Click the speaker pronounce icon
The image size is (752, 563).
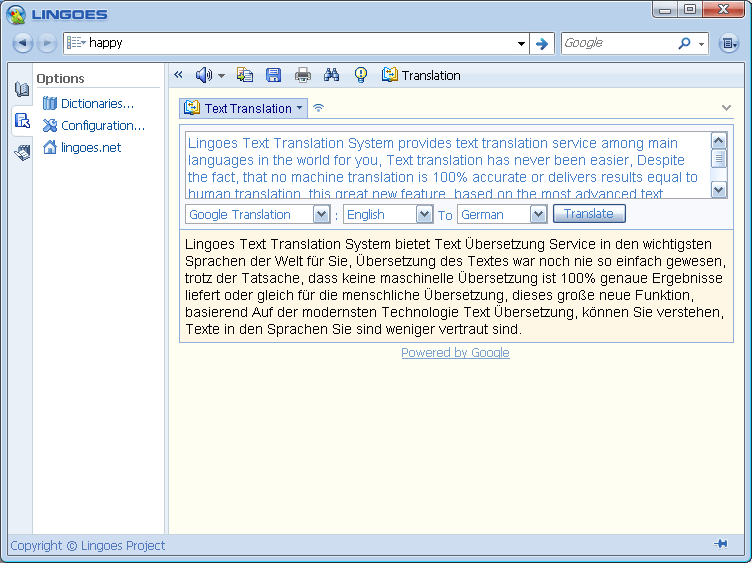(x=204, y=75)
